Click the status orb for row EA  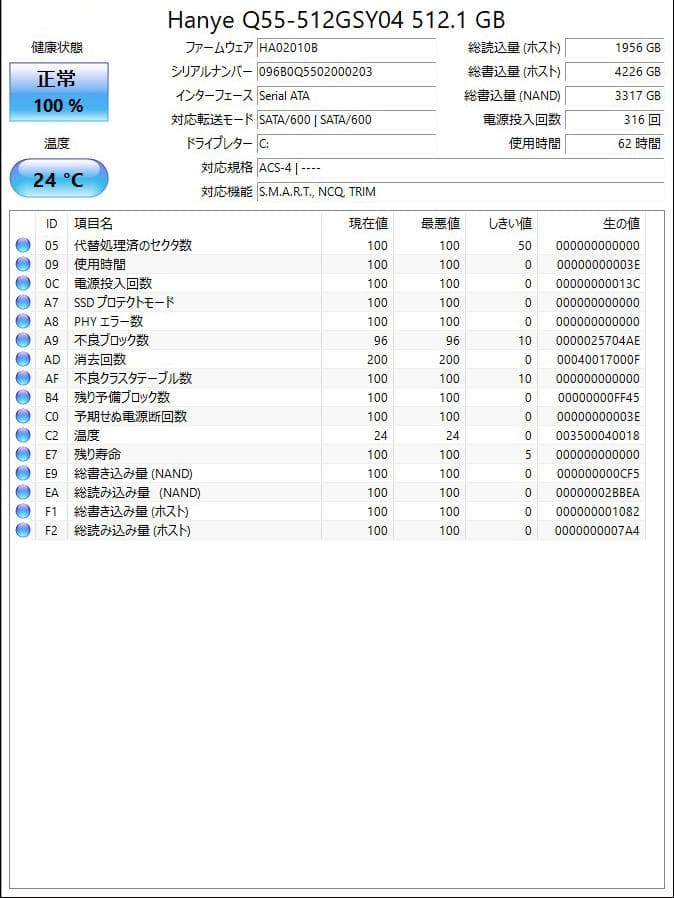click(23, 492)
